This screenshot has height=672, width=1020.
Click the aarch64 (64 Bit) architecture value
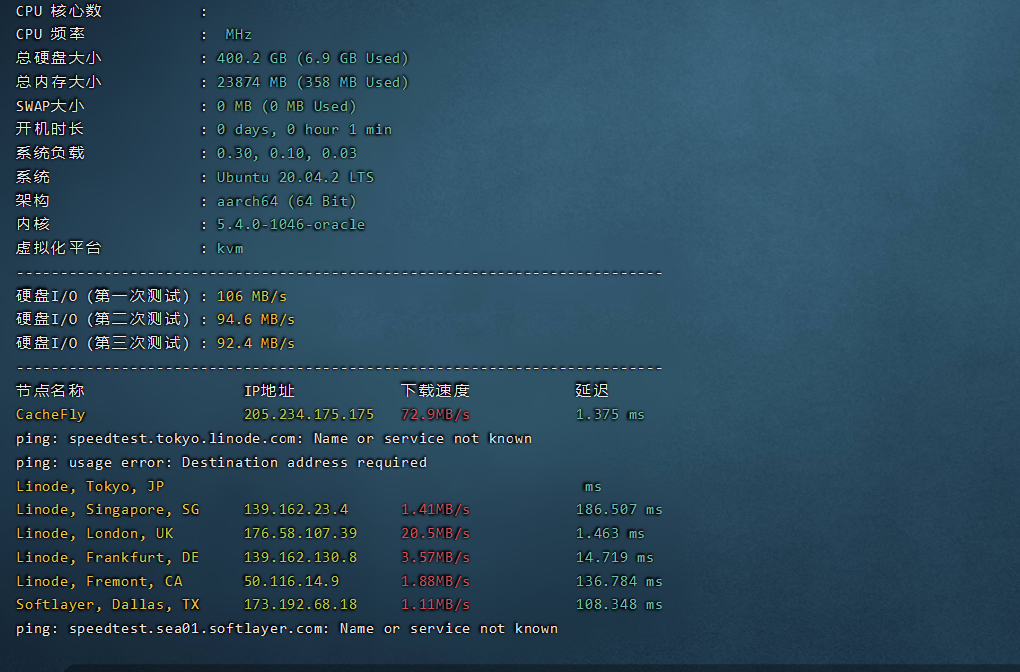coord(286,201)
